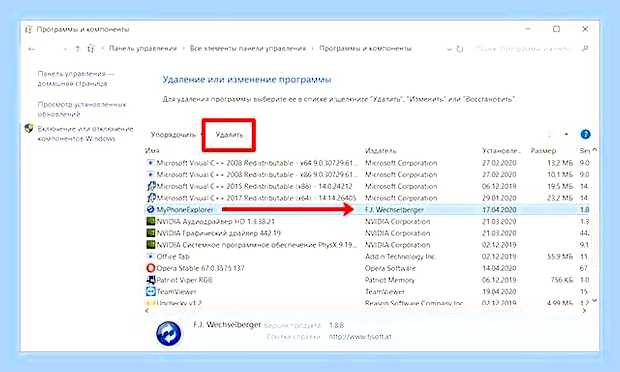Click large MyPhoneExplorer icon in details pane
620x372 pixels.
[x=169, y=333]
